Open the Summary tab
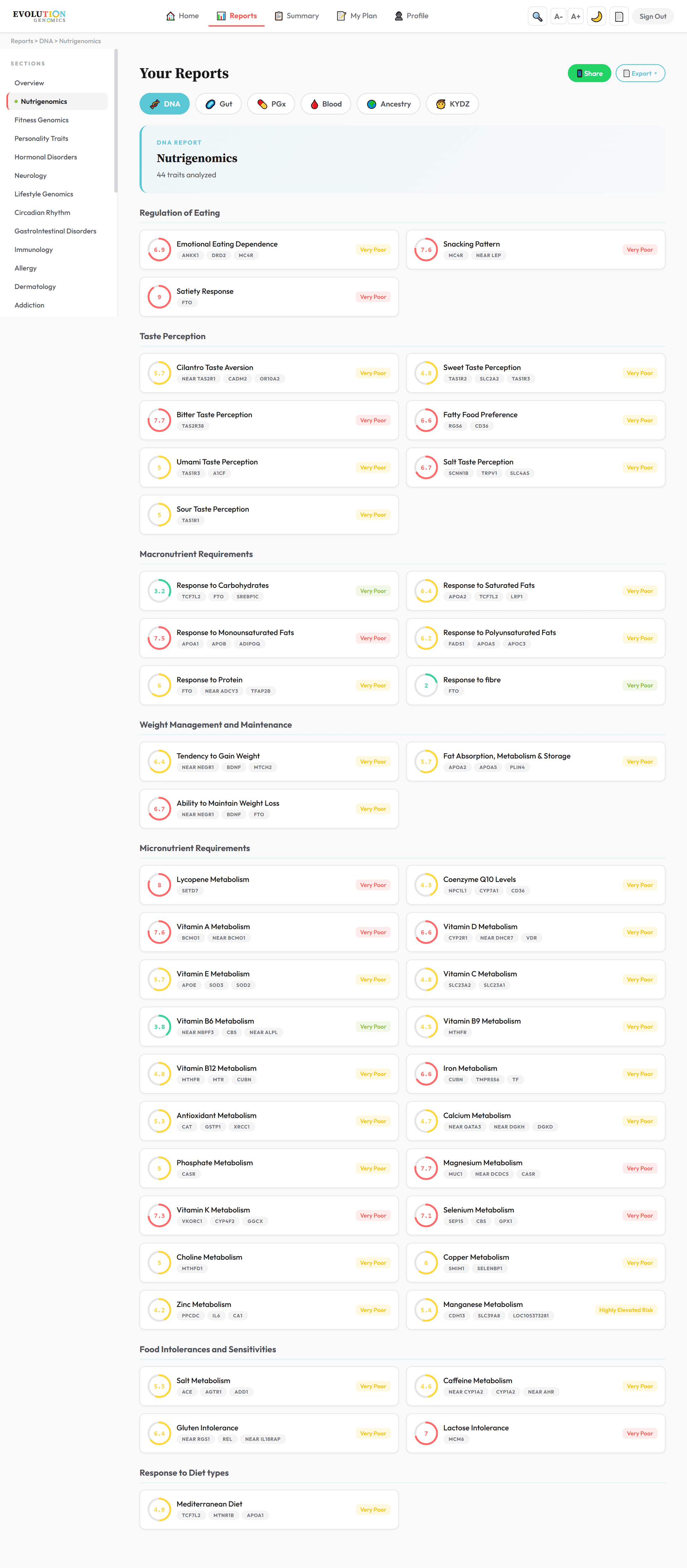 pyautogui.click(x=297, y=16)
